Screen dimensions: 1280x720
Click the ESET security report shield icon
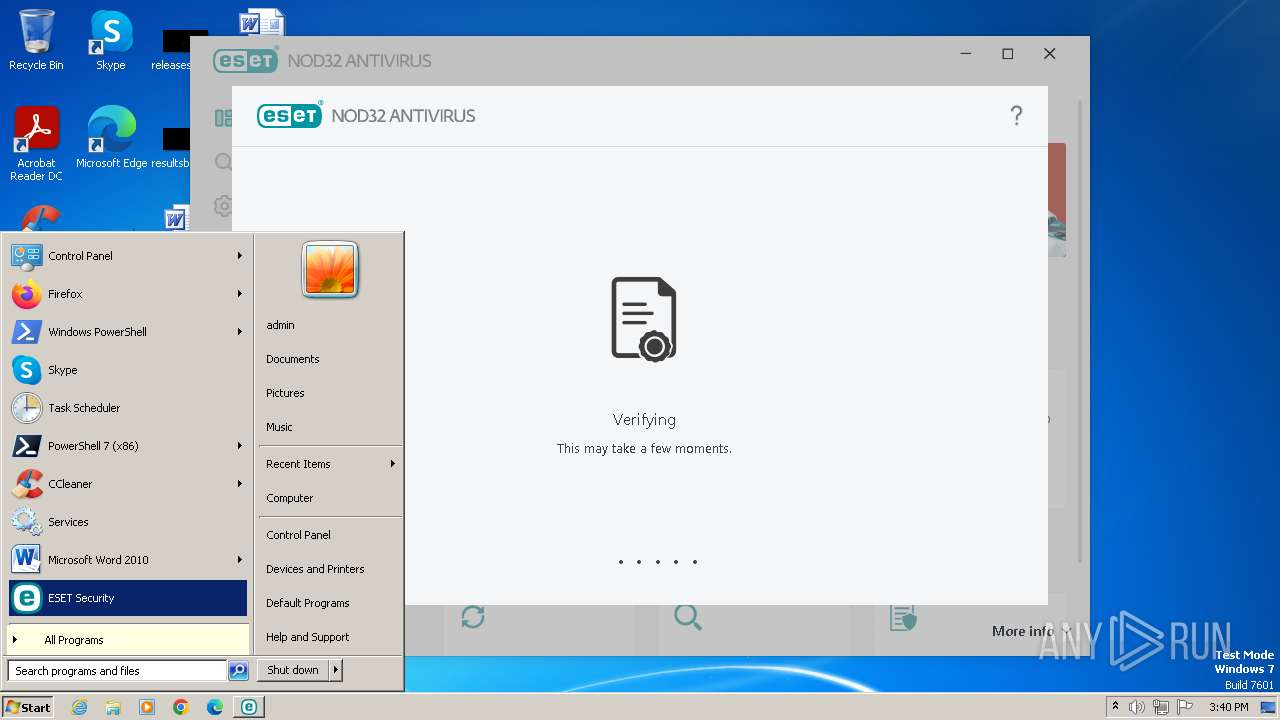(x=903, y=618)
